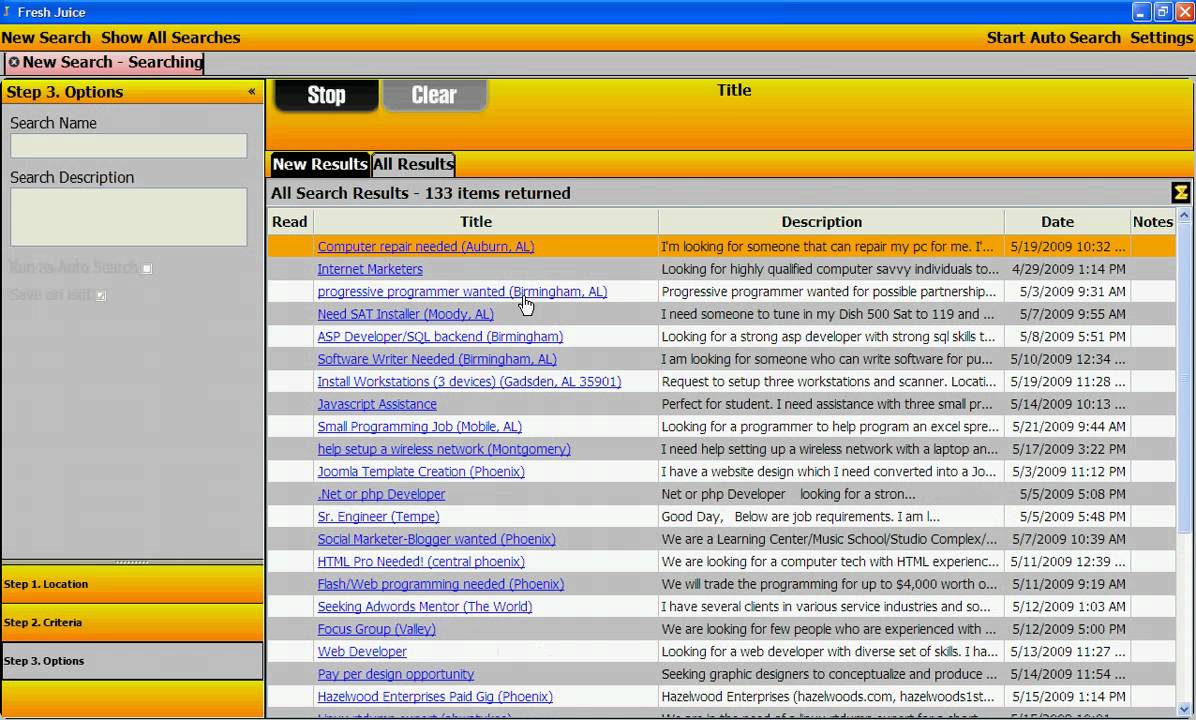Click Start Auto Search in the top bar
This screenshot has width=1196, height=720.
[1053, 37]
